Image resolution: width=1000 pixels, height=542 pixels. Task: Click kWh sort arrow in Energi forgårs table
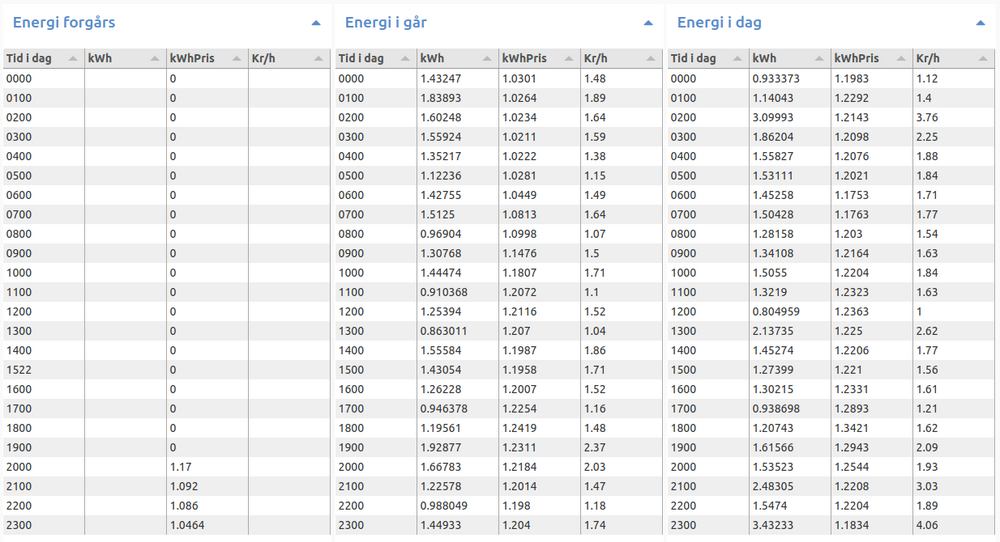(155, 59)
